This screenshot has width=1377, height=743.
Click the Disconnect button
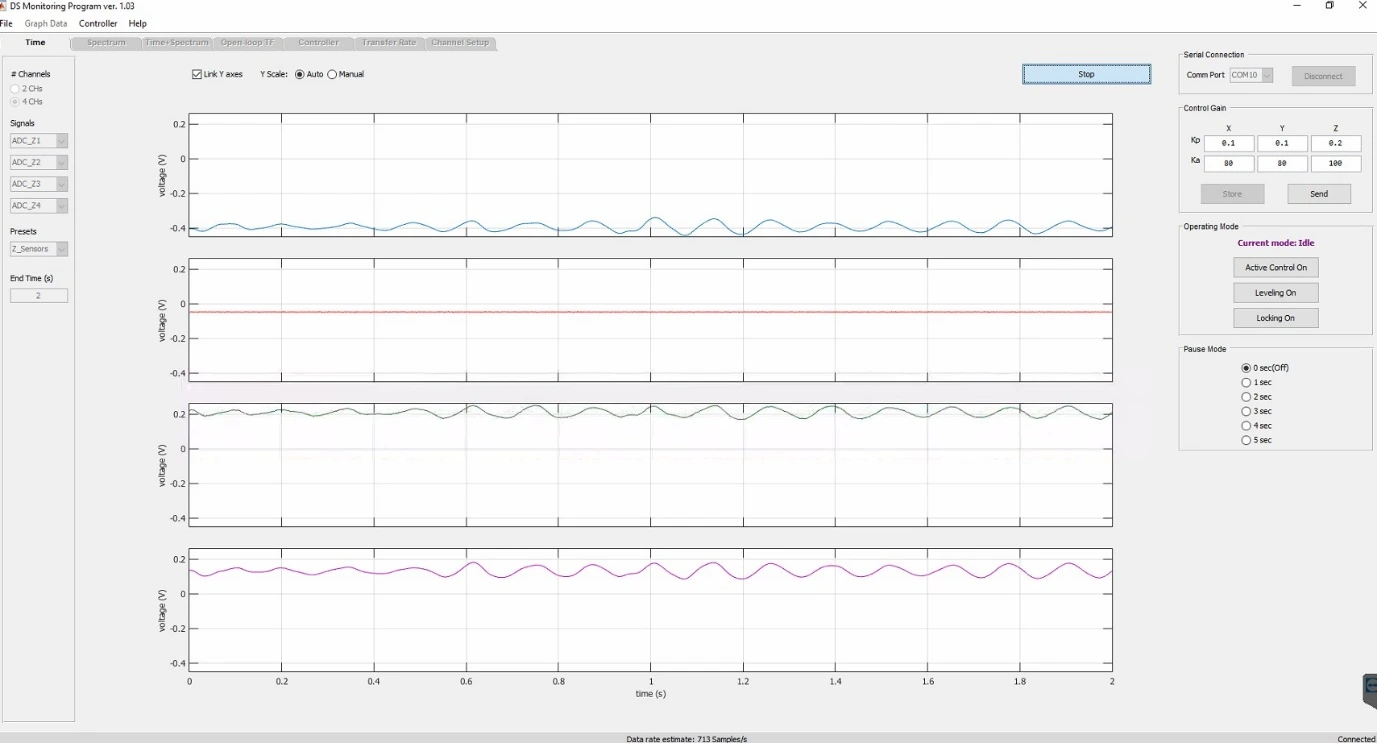click(1323, 76)
